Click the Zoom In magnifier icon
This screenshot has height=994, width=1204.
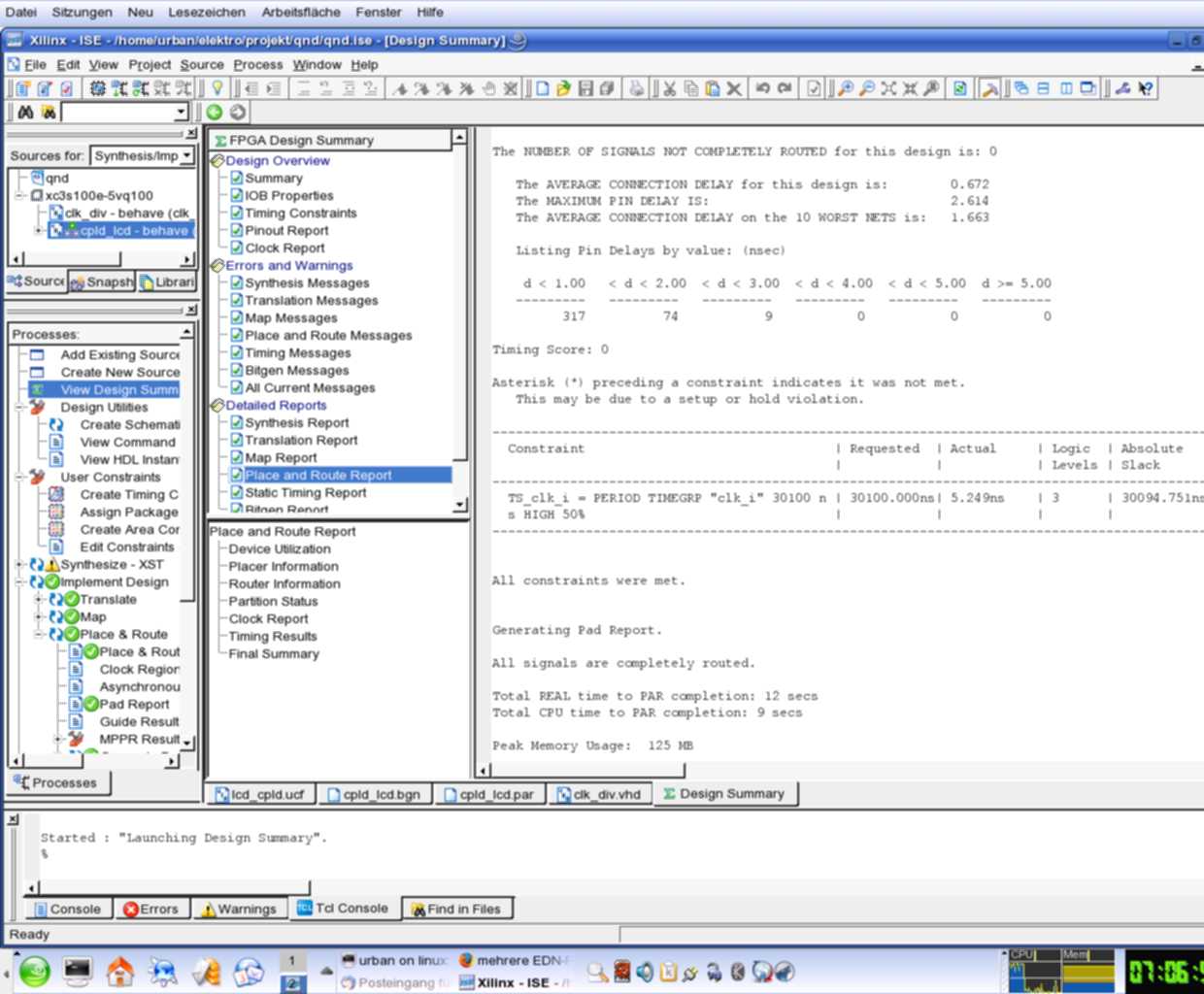tap(846, 88)
